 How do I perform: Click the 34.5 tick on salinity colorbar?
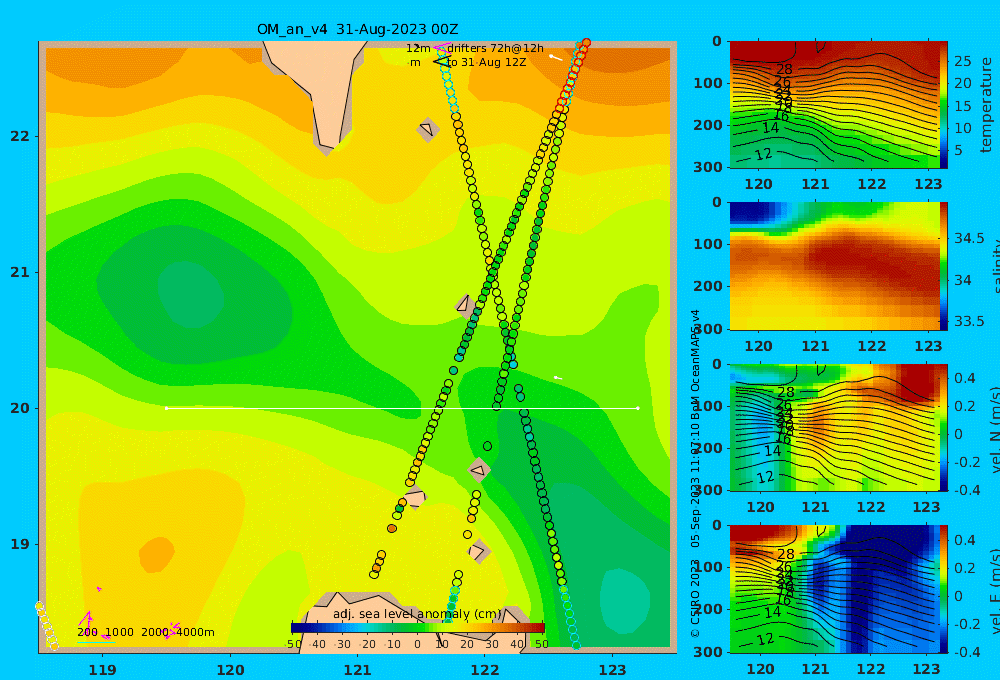[969, 238]
